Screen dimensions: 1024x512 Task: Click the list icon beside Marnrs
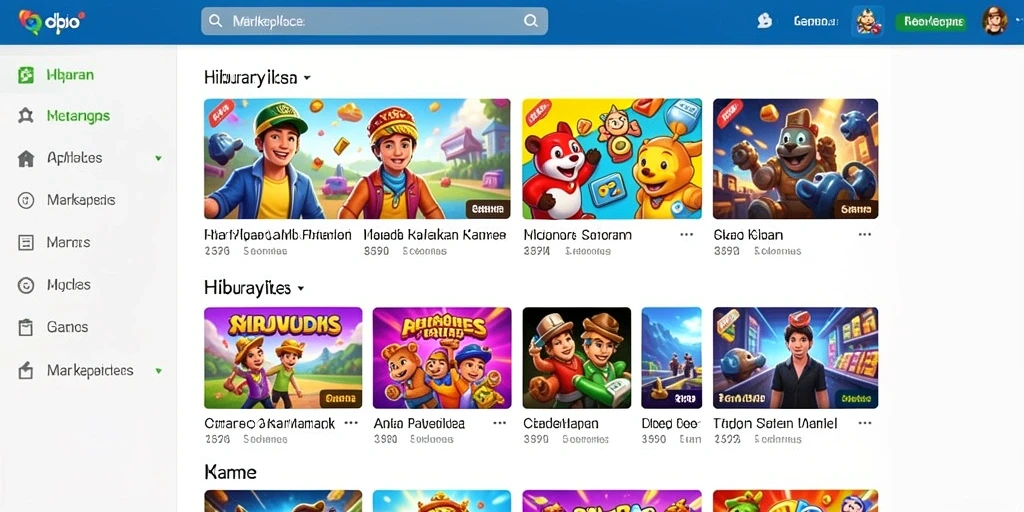point(25,243)
